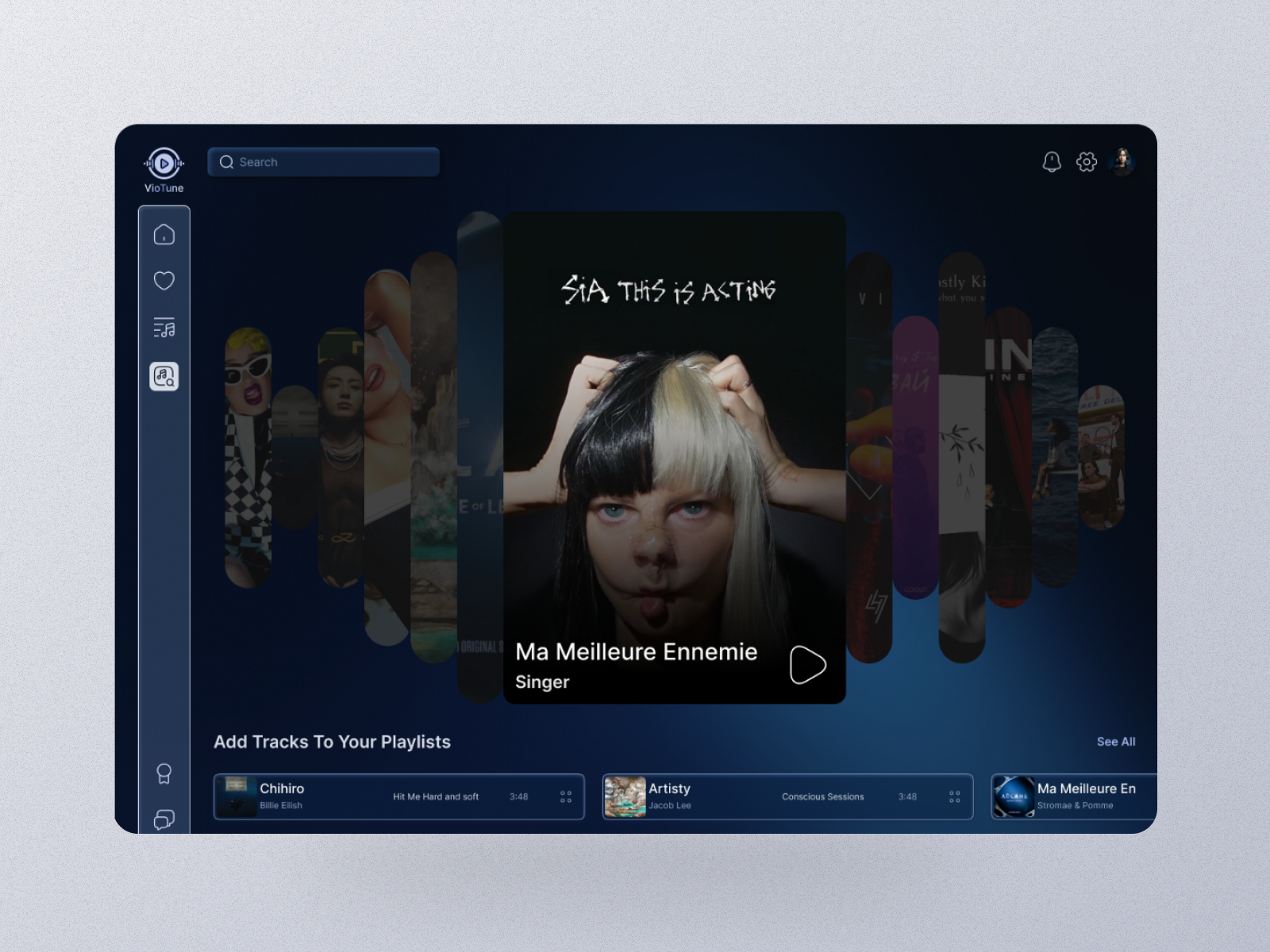Select the active music search icon
The height and width of the screenshot is (952, 1270).
pos(164,377)
